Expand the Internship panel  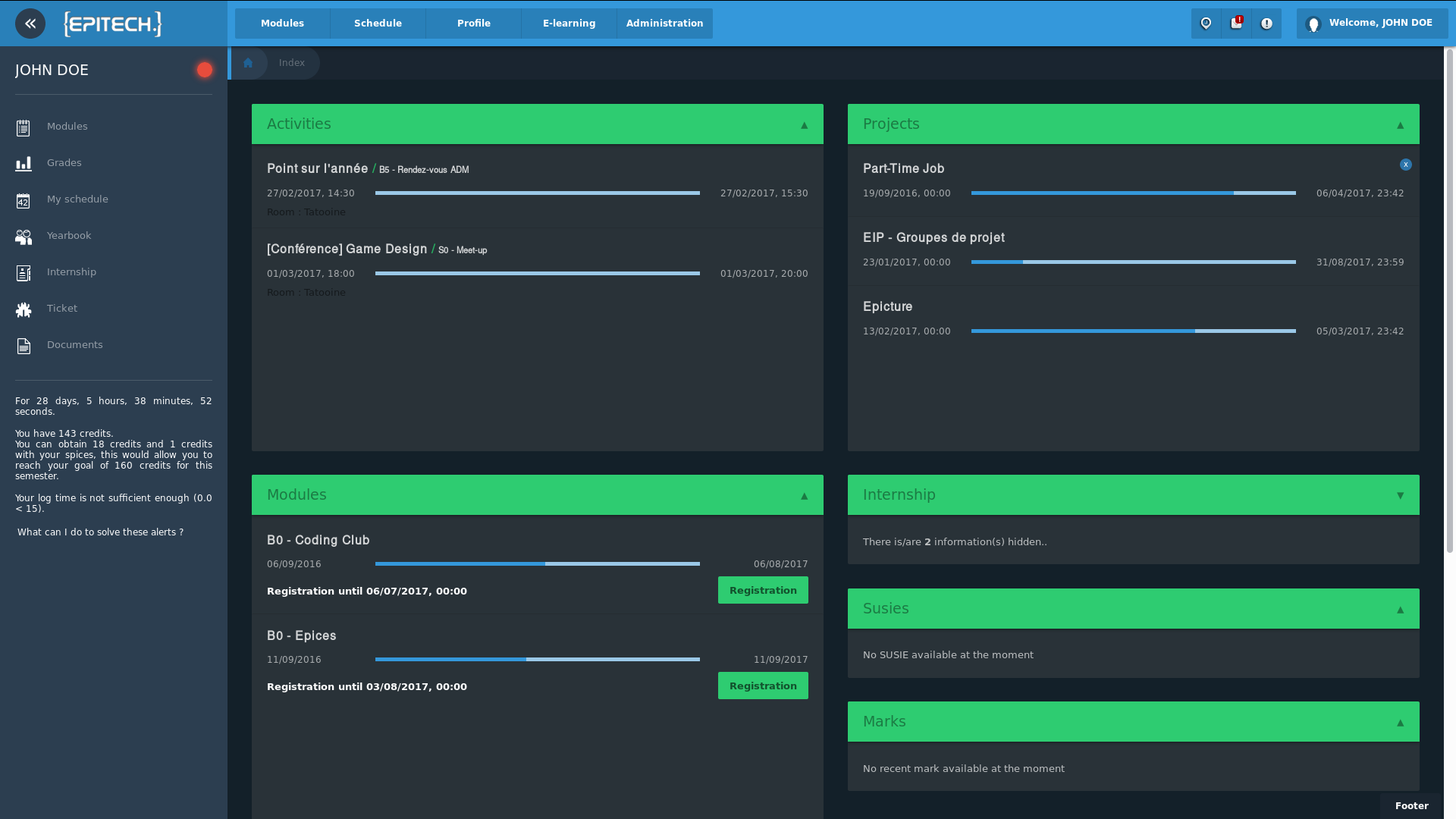pos(1399,494)
